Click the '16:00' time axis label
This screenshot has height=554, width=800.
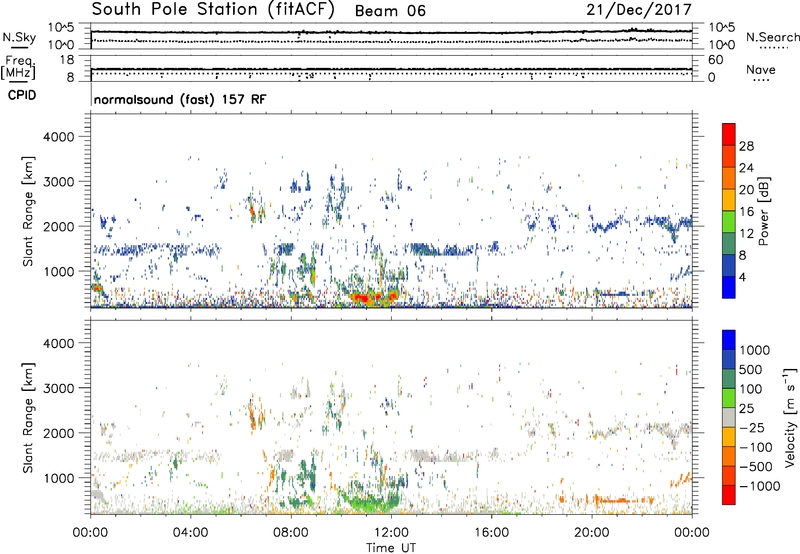point(491,533)
